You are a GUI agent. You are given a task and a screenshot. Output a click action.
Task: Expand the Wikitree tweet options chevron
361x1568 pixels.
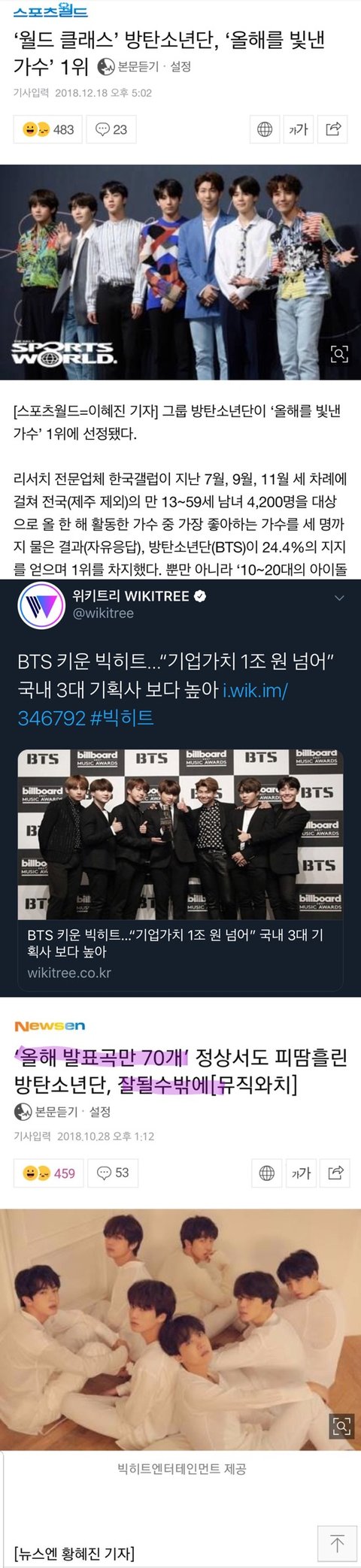tap(339, 598)
